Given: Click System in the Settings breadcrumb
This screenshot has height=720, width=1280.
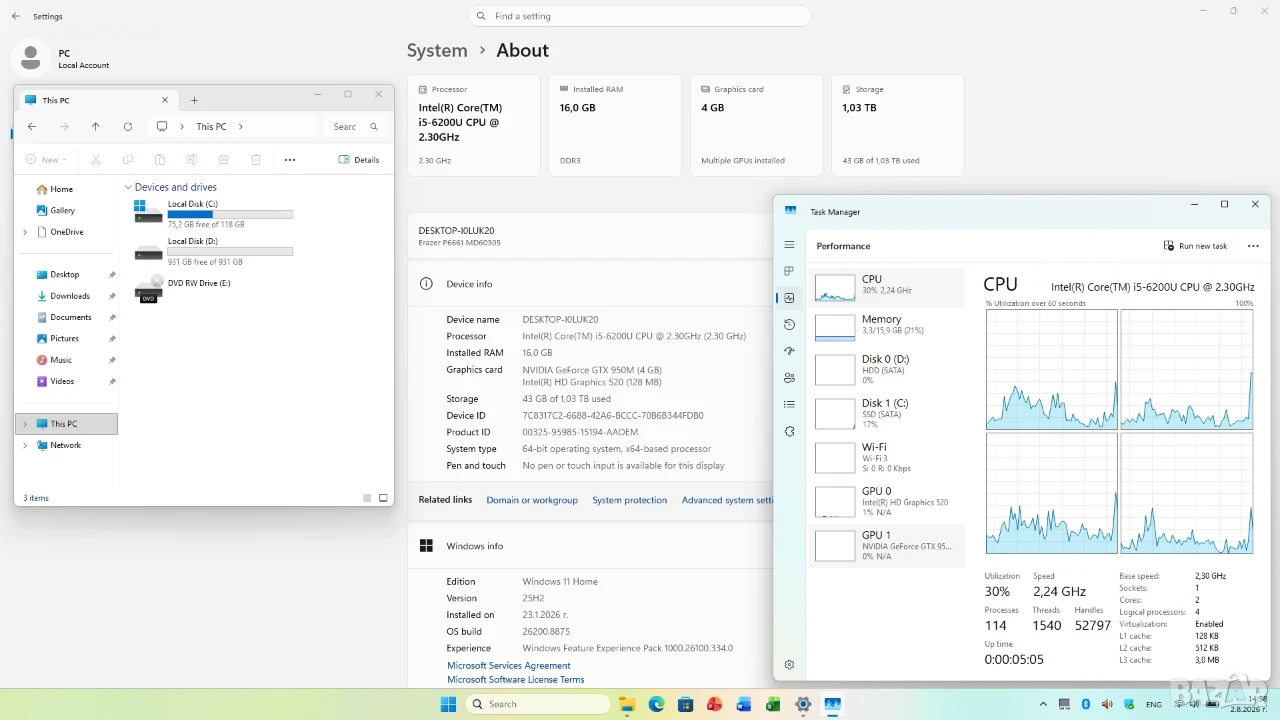Looking at the screenshot, I should tap(437, 50).
